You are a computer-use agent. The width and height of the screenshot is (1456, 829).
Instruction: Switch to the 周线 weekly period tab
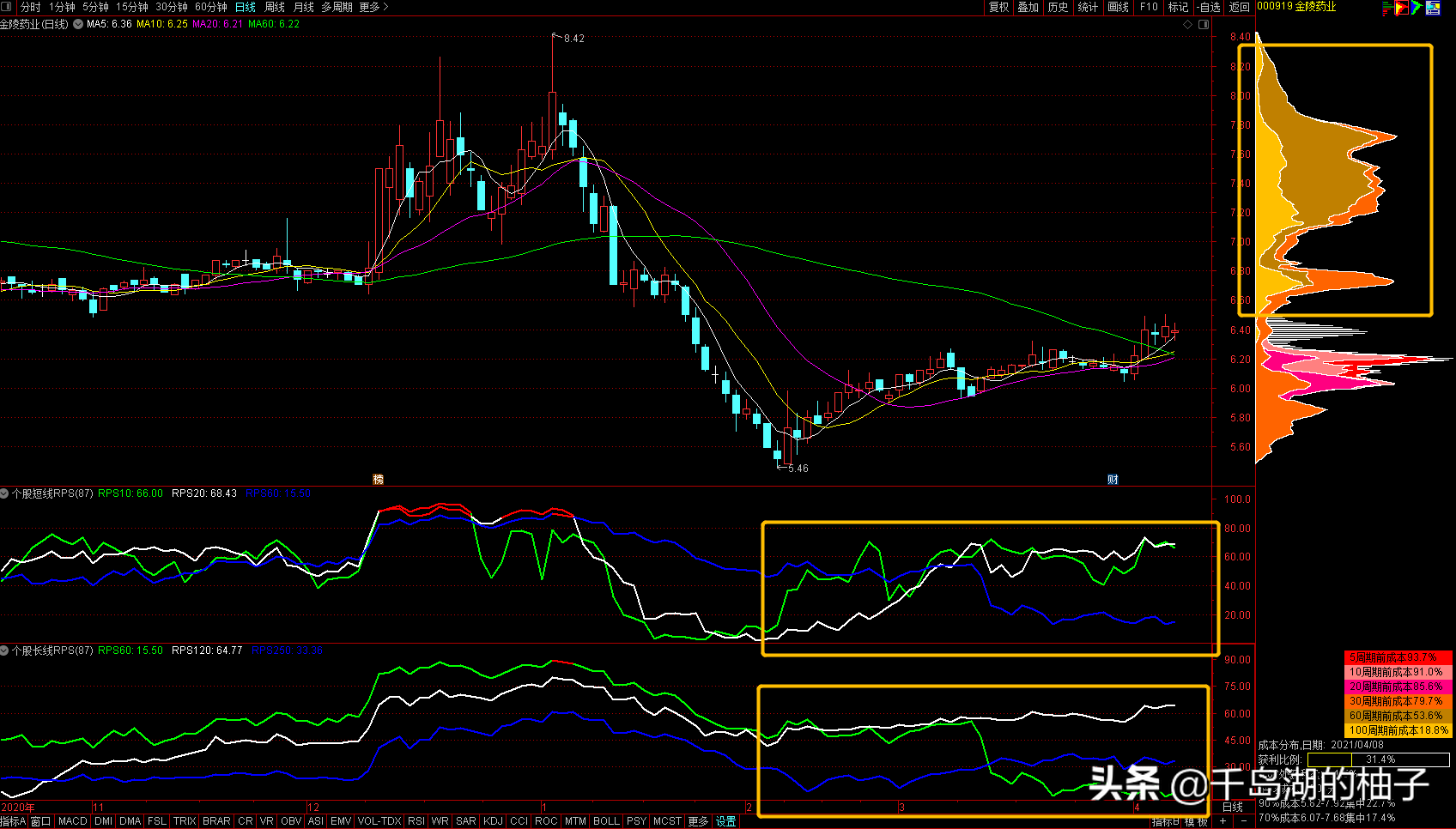tap(275, 7)
